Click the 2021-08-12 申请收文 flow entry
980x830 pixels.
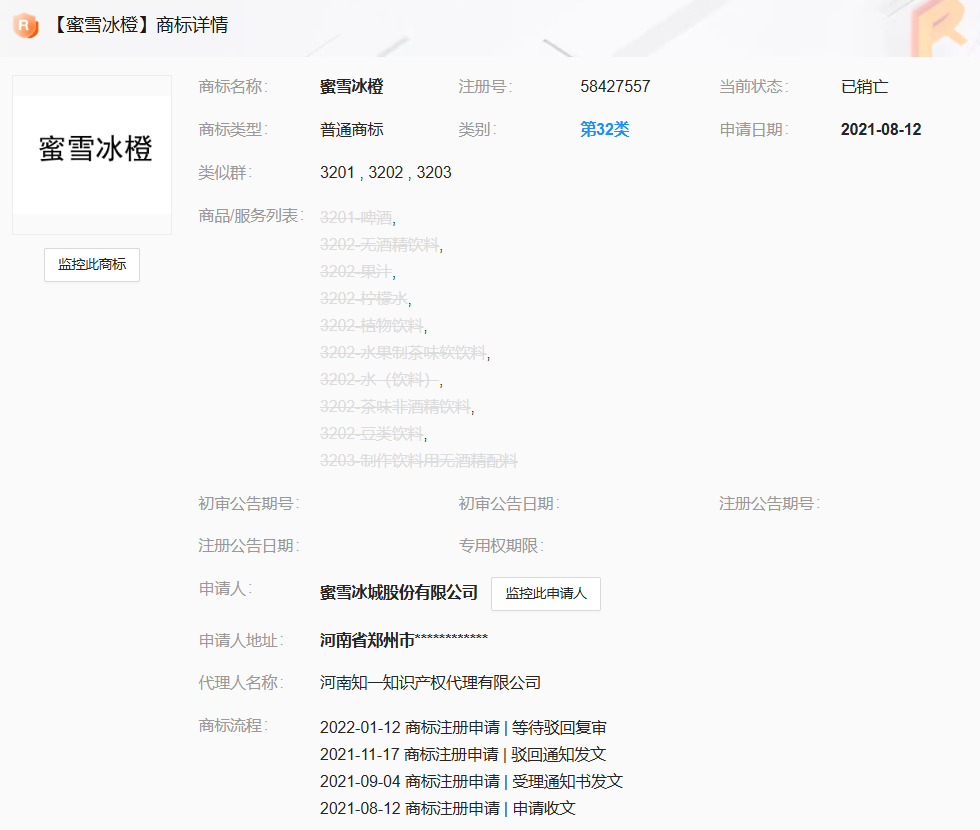447,808
